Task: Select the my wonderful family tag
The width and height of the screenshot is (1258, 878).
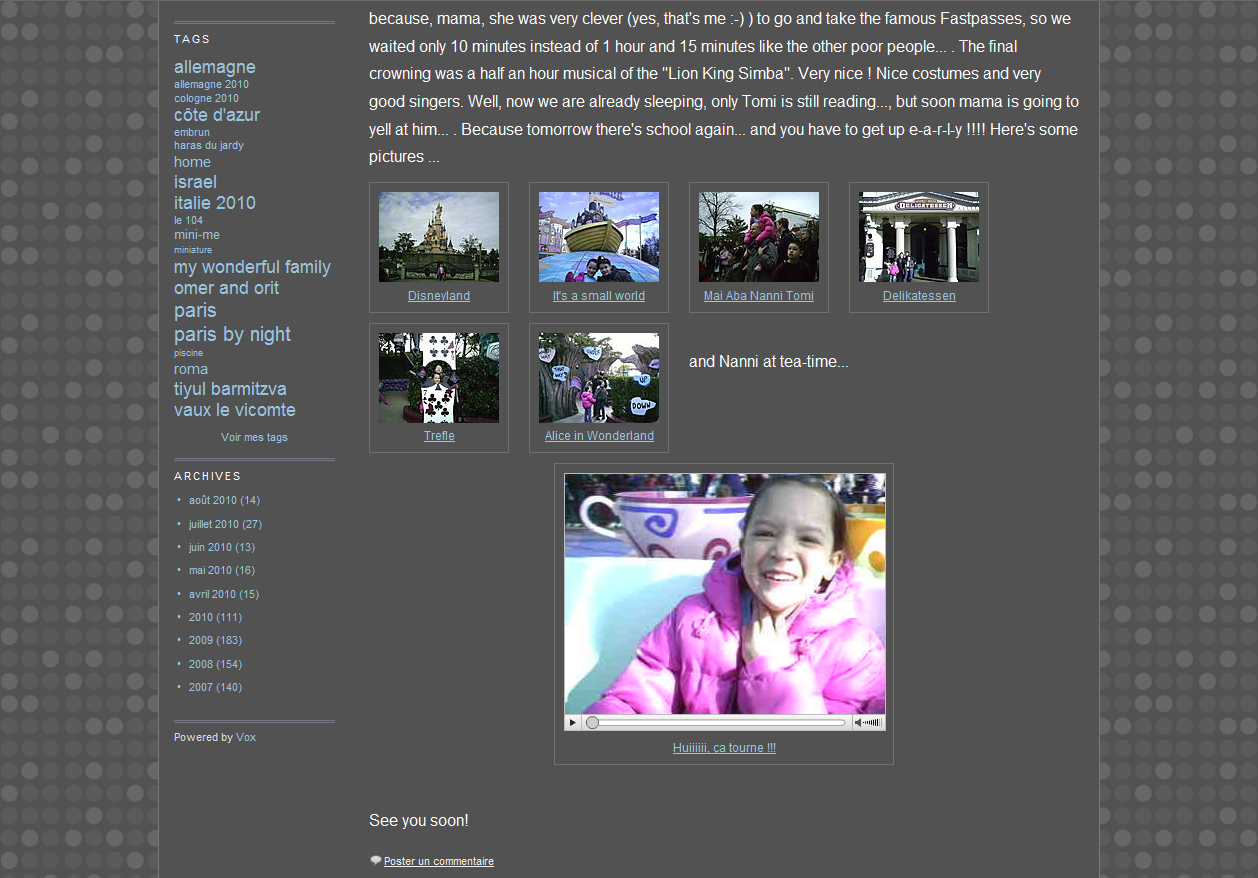Action: (252, 267)
